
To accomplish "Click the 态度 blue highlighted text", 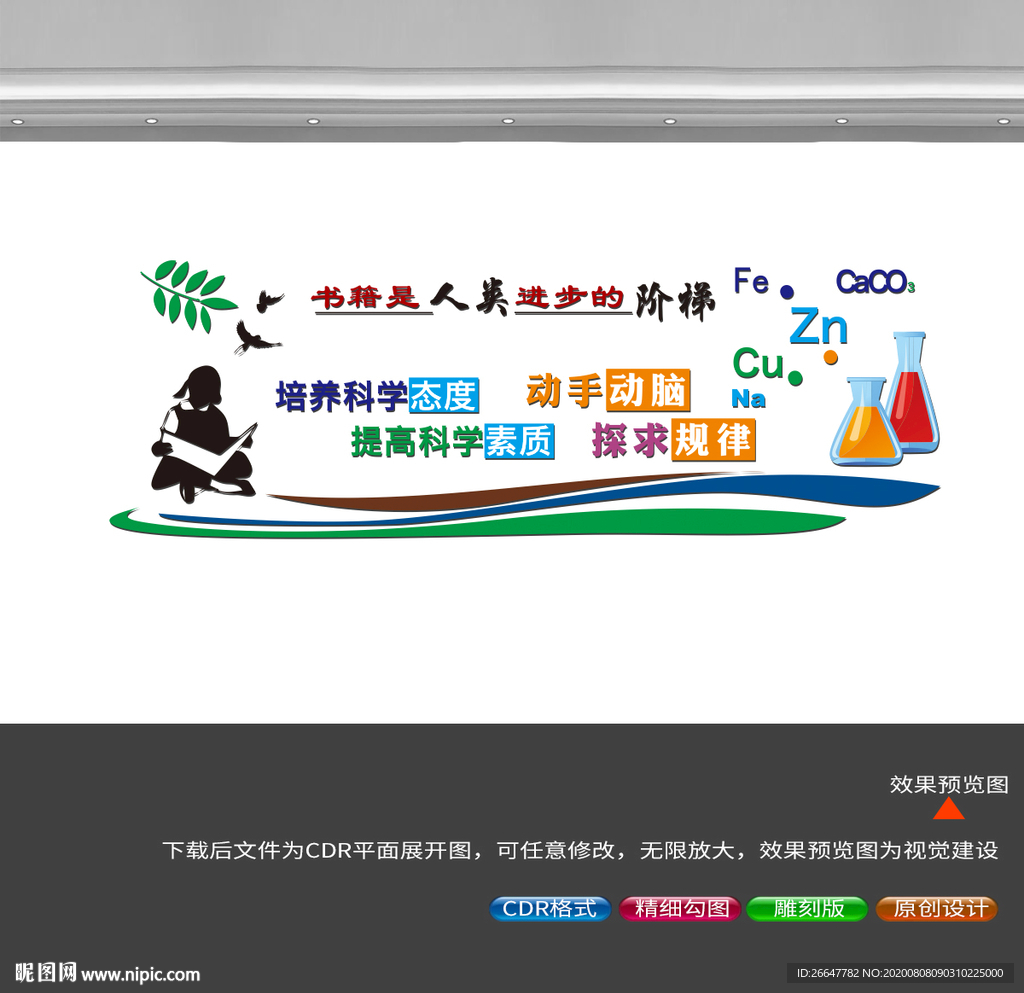I will click(x=444, y=395).
